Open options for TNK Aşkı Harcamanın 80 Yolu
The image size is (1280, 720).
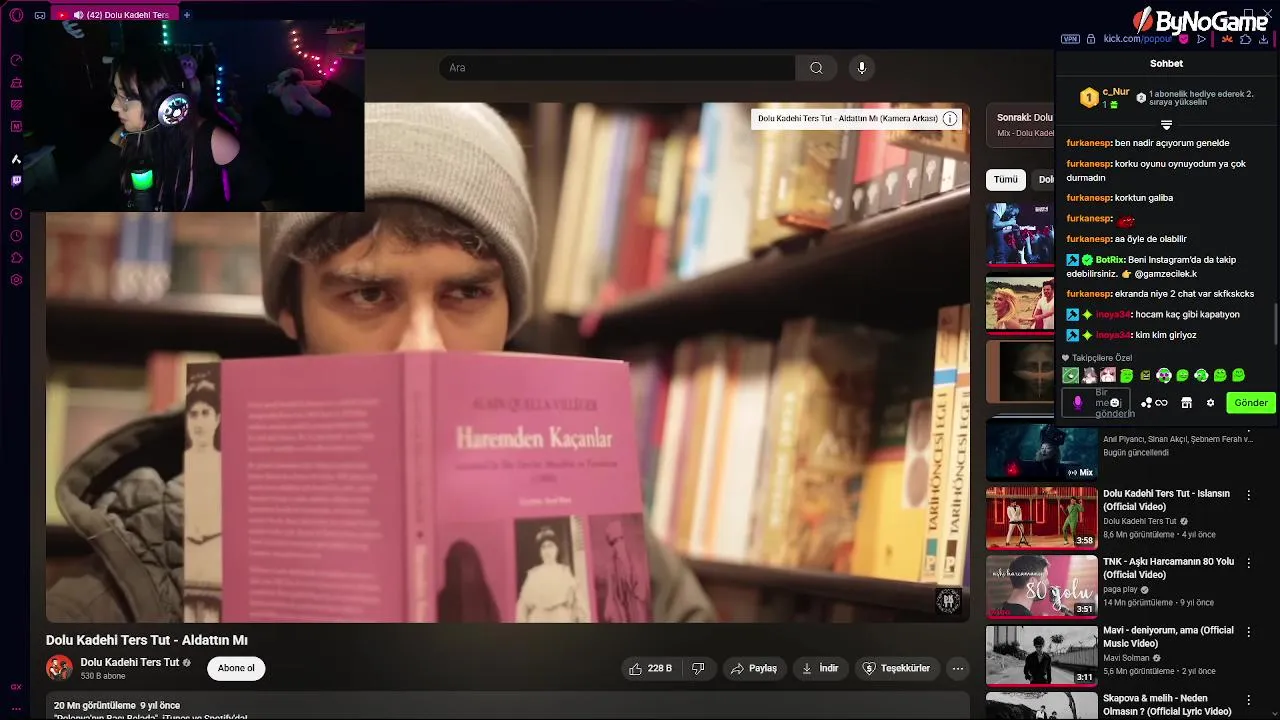pyautogui.click(x=1248, y=563)
